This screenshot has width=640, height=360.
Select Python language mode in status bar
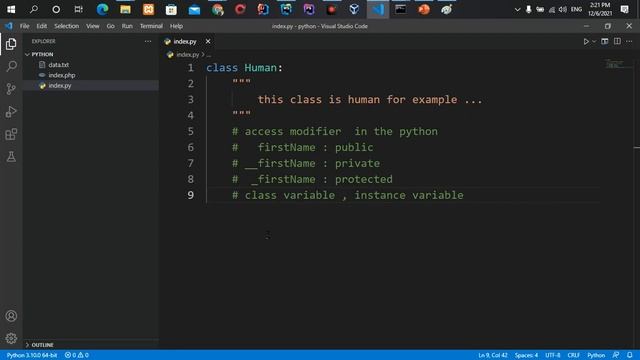596,355
